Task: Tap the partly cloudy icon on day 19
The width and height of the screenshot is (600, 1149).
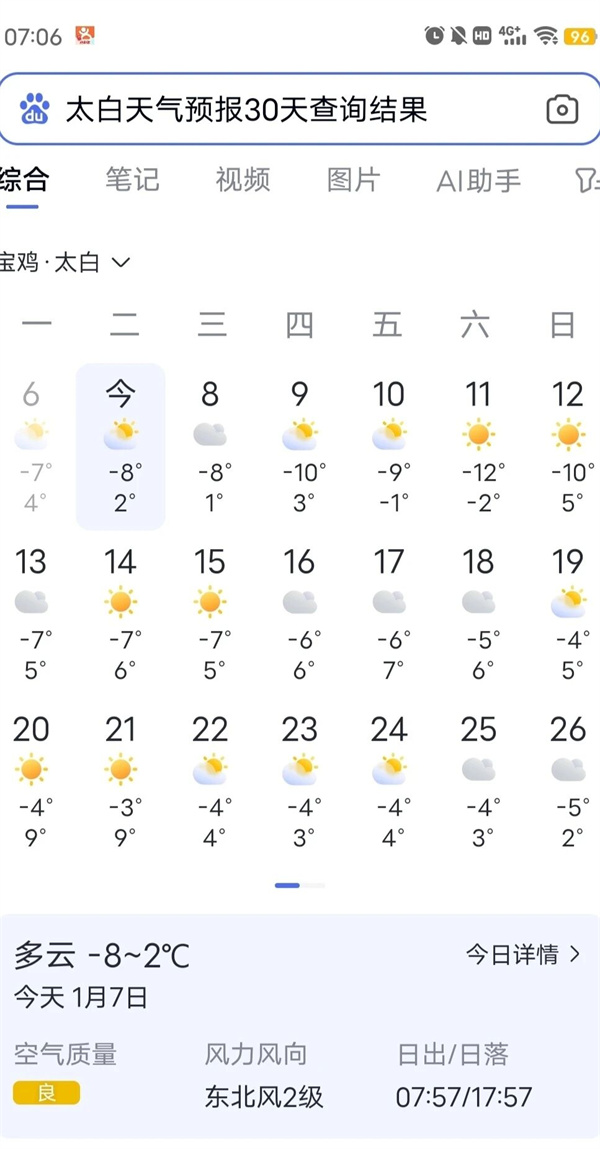Action: tap(568, 602)
